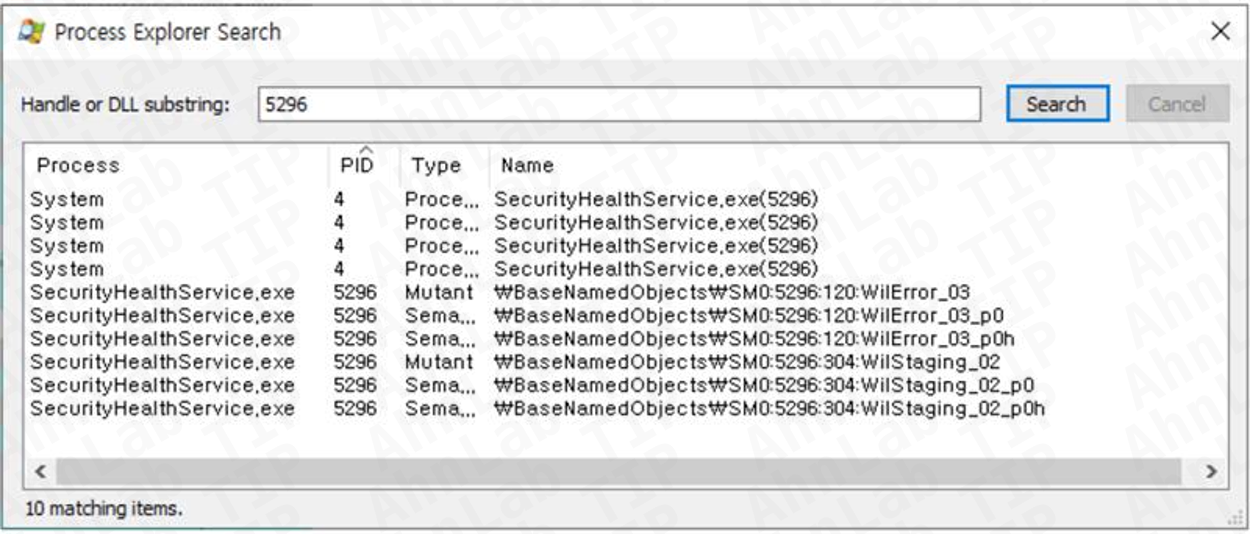Click the horizontal scrollbar right arrow
1250x534 pixels.
tap(1211, 471)
